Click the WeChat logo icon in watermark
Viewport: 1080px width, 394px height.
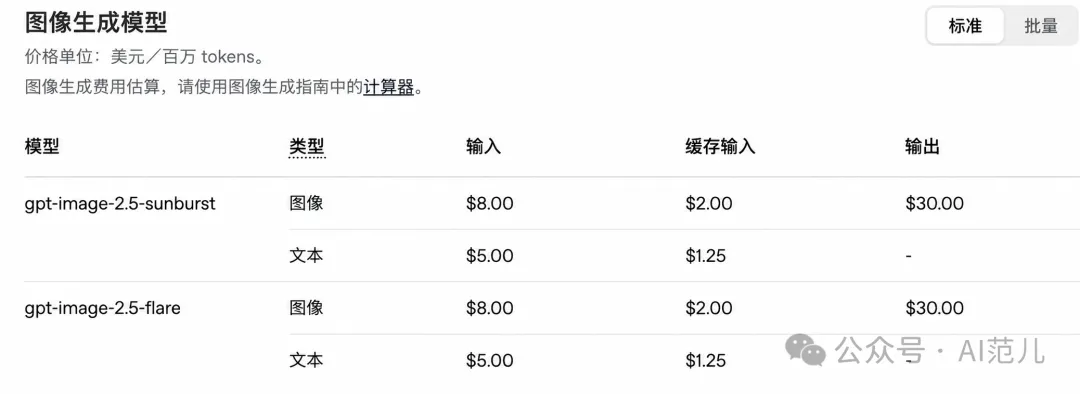806,350
